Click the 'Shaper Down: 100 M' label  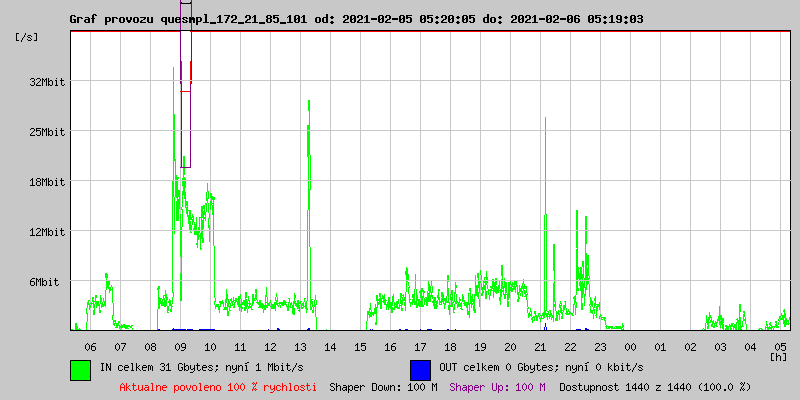tap(383, 386)
